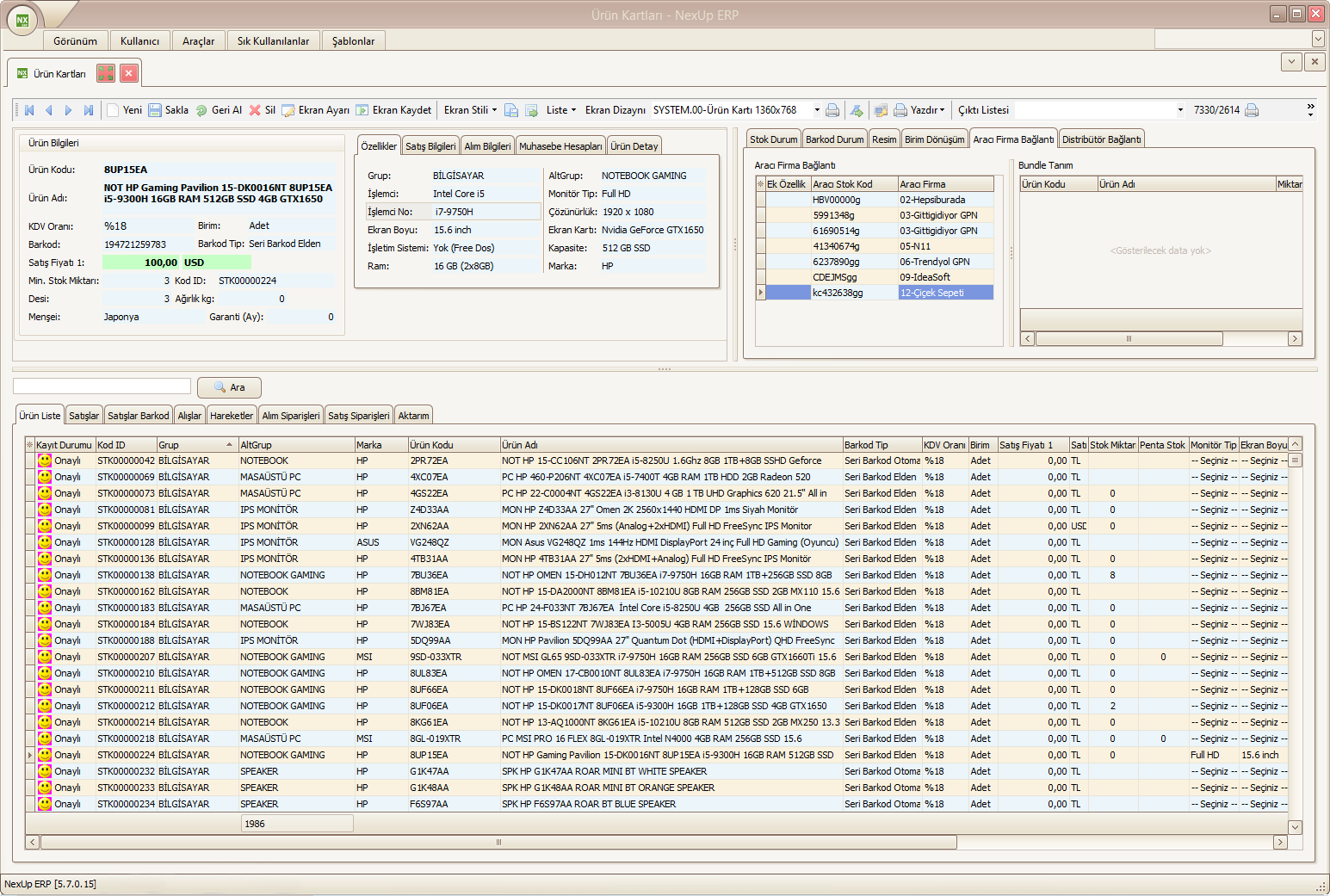Click the product list scroll-down arrow

point(1295,827)
